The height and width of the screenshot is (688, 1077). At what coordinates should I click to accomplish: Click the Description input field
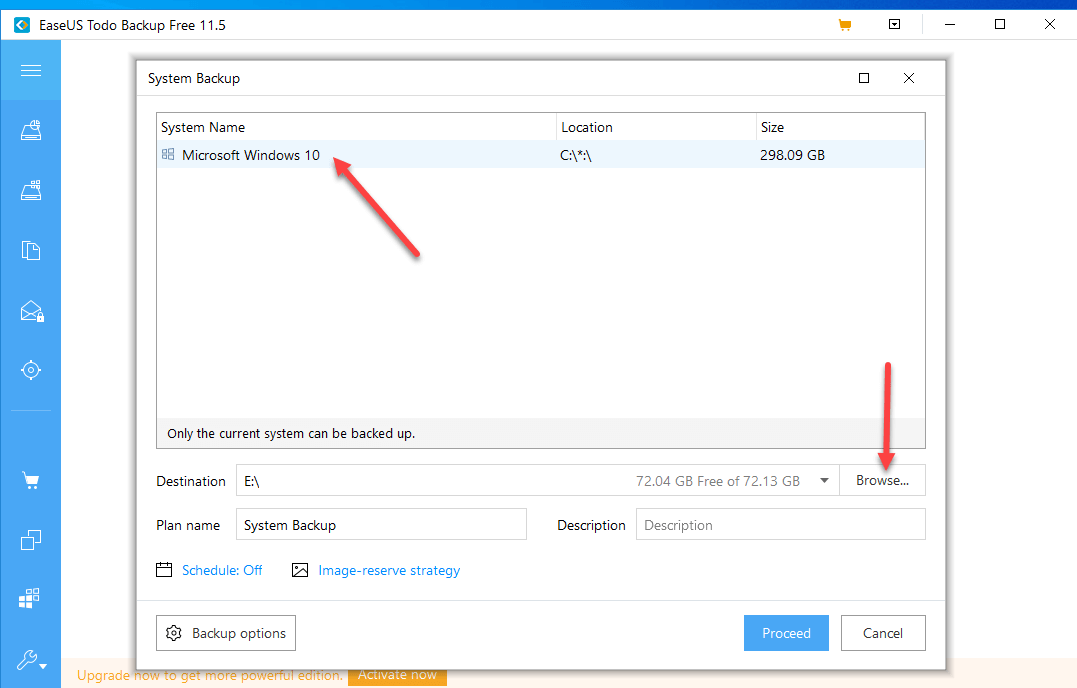point(780,525)
